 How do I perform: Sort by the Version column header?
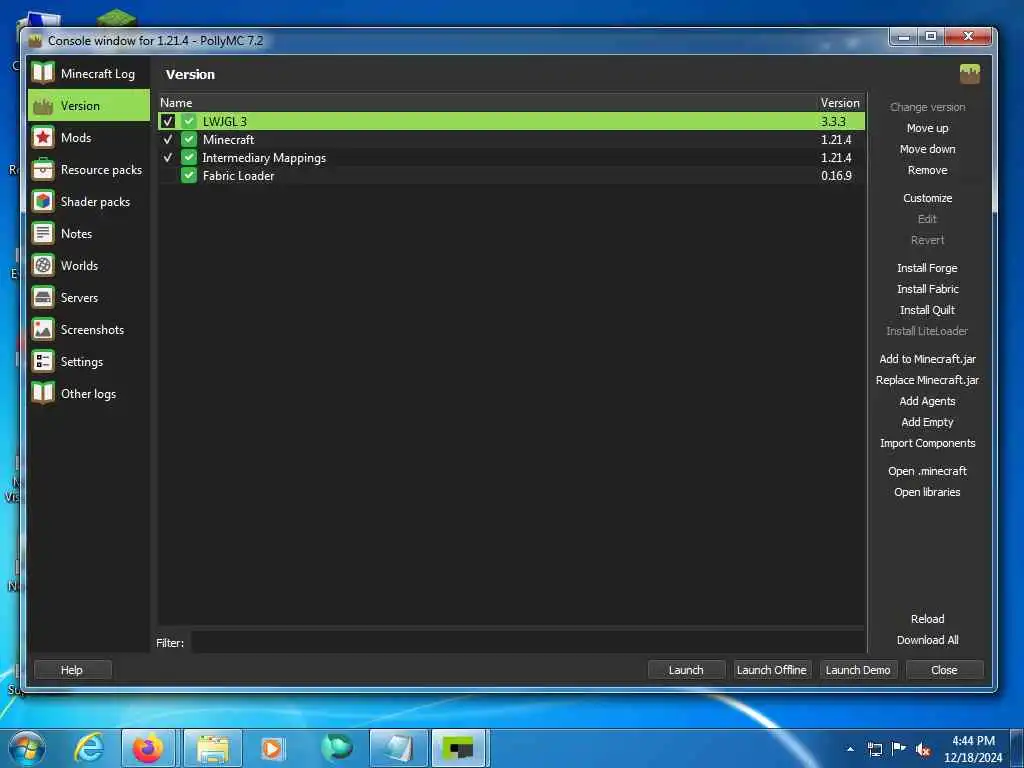(840, 103)
